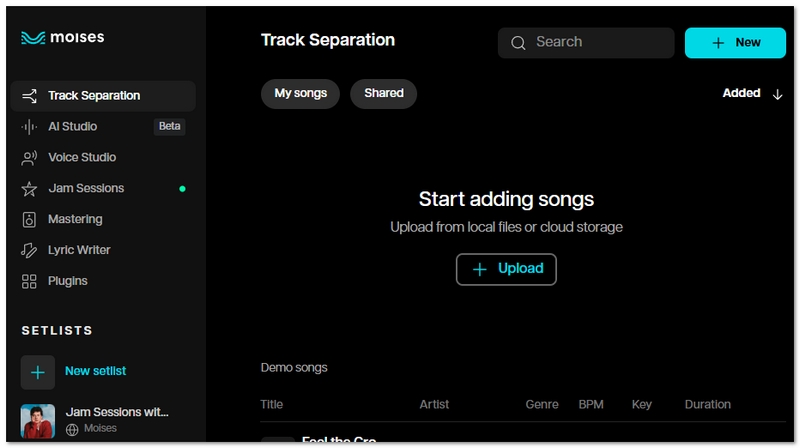Toggle sort direction arrow beside Added
800x448 pixels.
pyautogui.click(x=778, y=94)
